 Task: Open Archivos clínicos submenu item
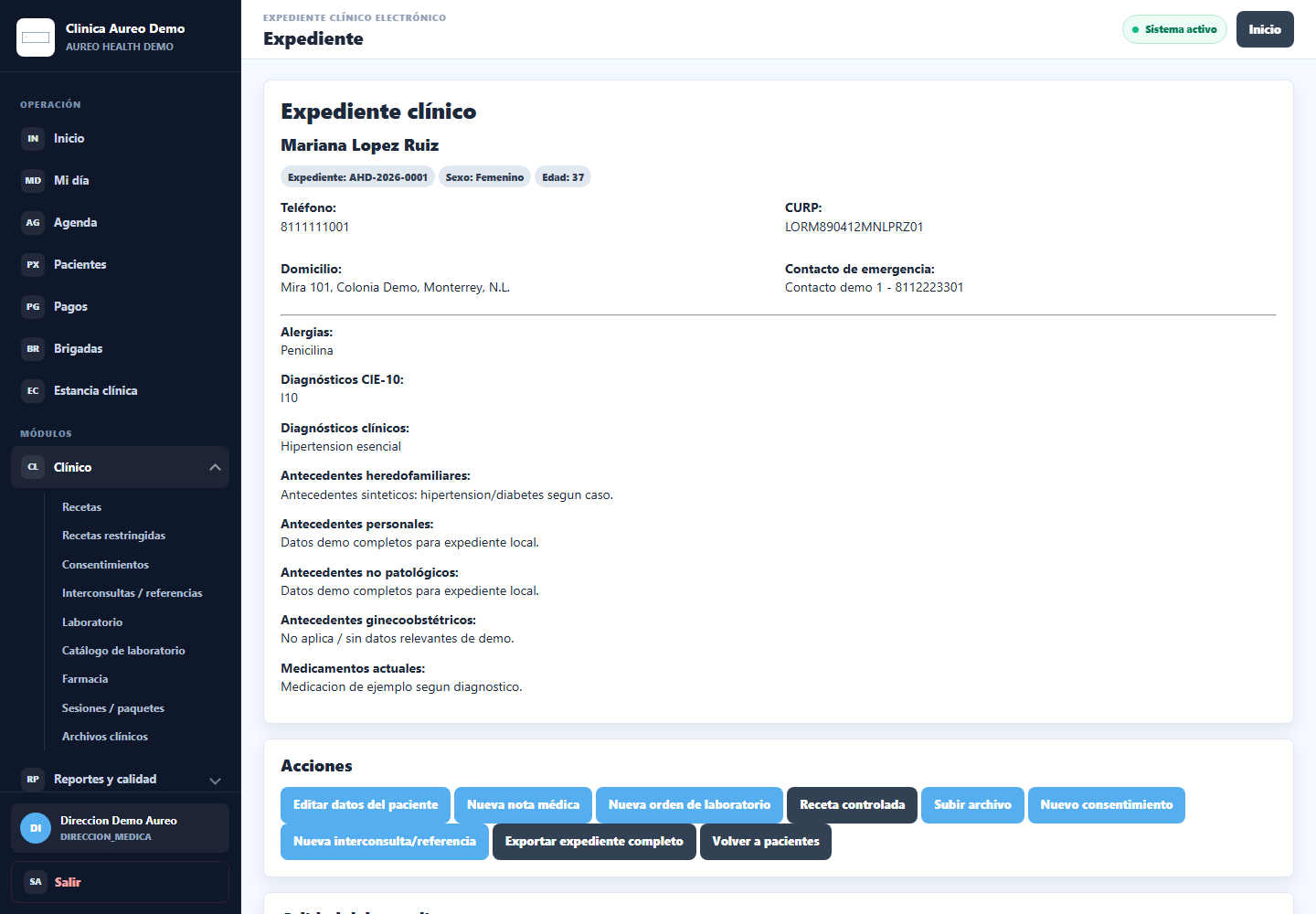pos(105,737)
